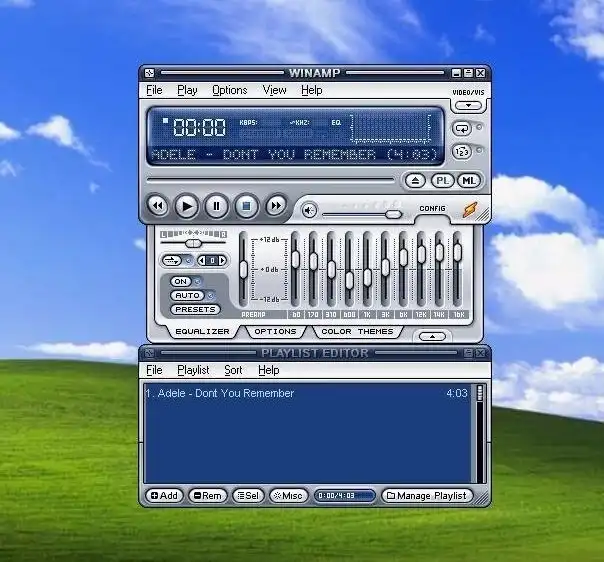This screenshot has height=562, width=604.
Task: Click the volume slider handle
Action: click(x=393, y=215)
